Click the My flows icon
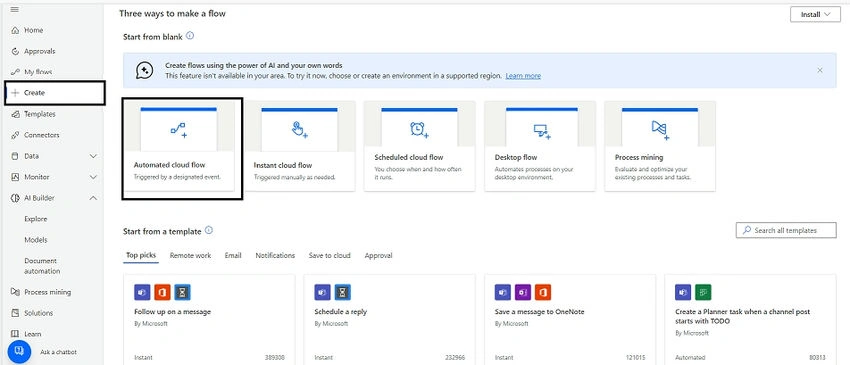850x365 pixels. coord(15,72)
